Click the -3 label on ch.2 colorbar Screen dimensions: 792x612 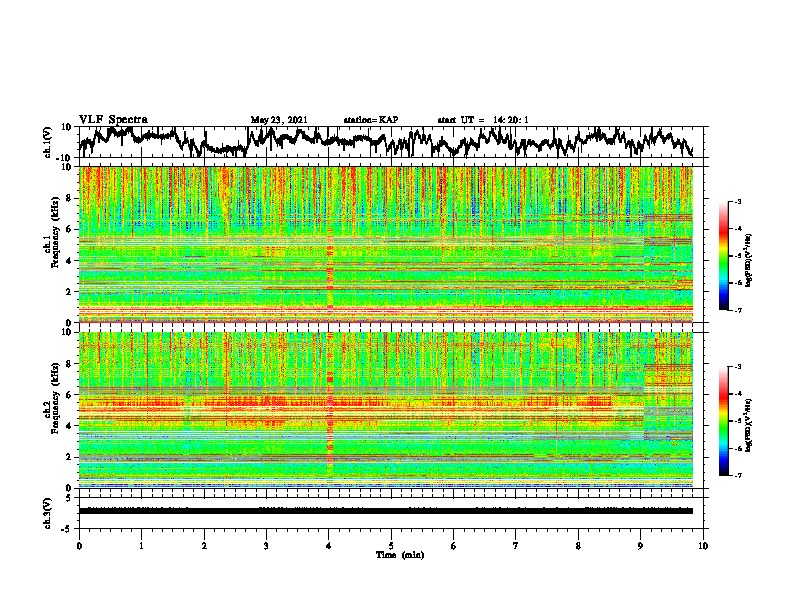tap(738, 367)
